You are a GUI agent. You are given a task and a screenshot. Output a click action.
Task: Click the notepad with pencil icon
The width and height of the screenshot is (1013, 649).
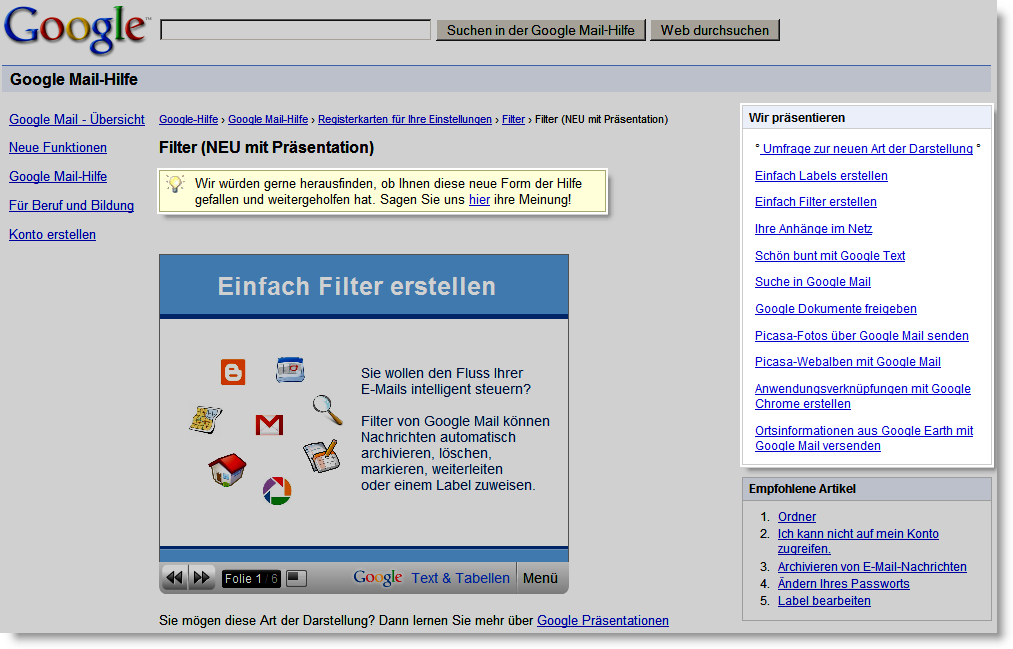coord(322,456)
